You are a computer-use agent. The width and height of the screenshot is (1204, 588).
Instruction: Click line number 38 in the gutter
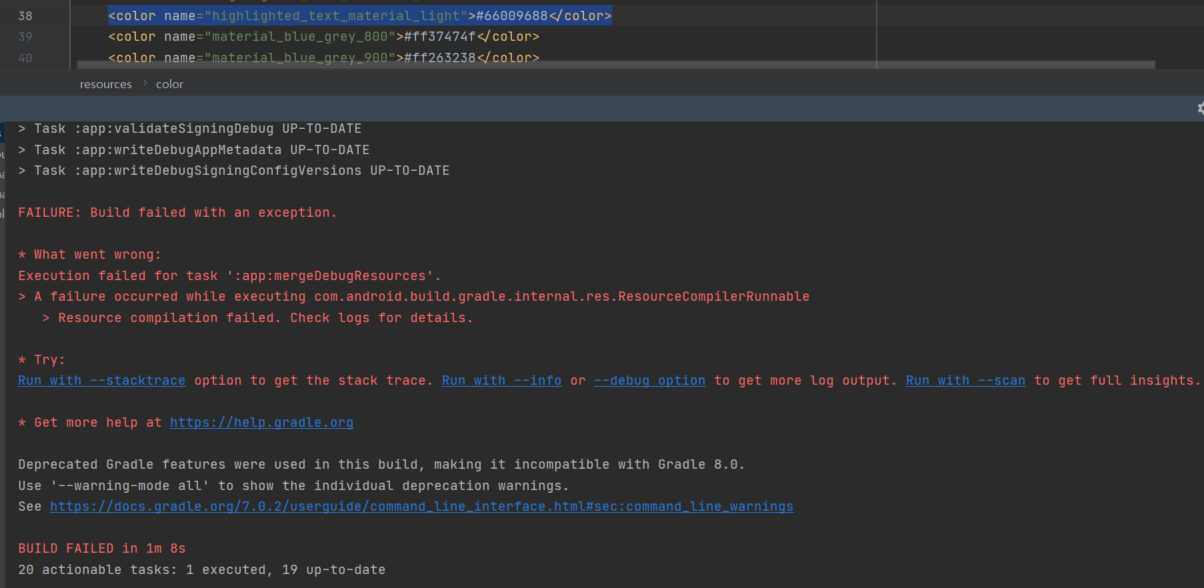tap(25, 17)
